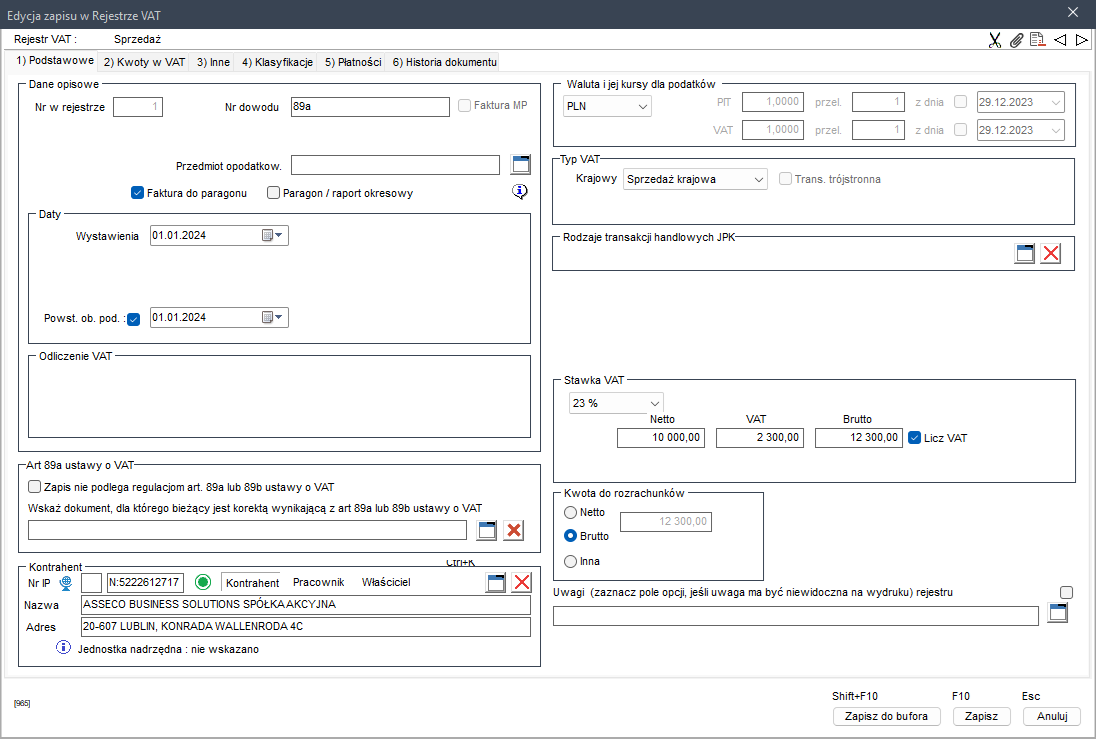Open the 5) Płatności tab
Screen dimensions: 1096x739
coord(353,62)
